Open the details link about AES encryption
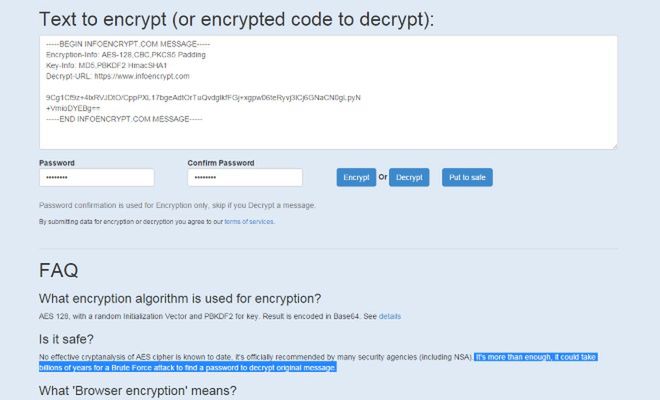This screenshot has height=400, width=660. click(x=389, y=316)
